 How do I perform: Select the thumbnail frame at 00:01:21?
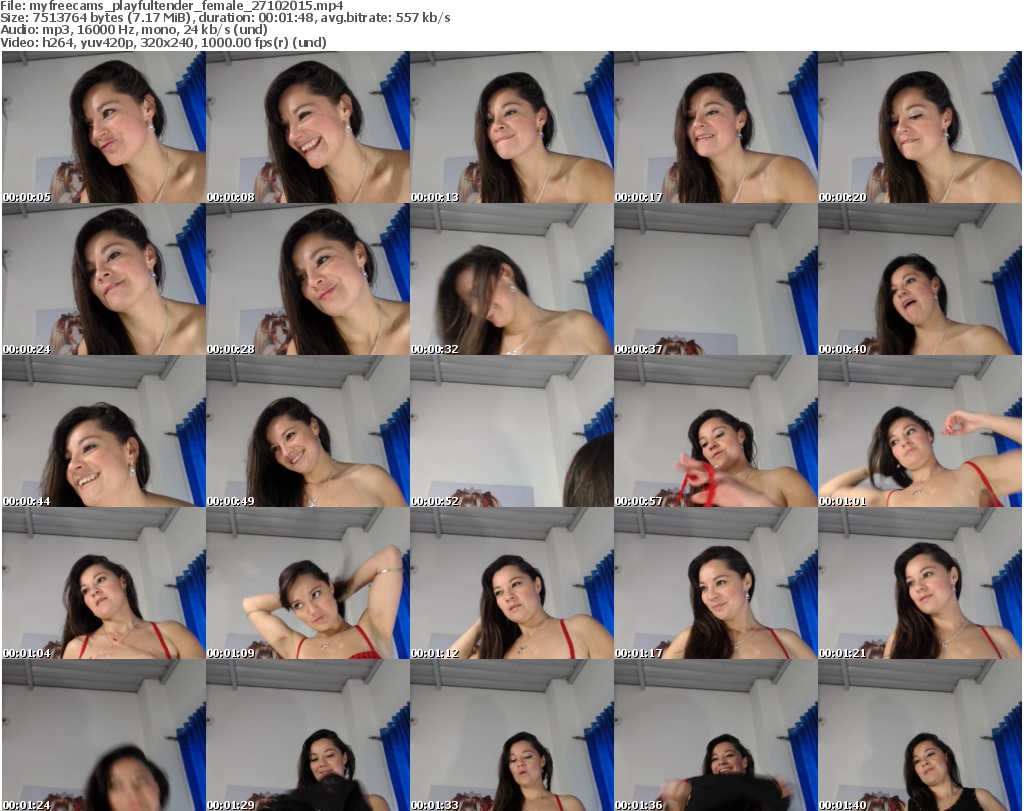point(920,583)
